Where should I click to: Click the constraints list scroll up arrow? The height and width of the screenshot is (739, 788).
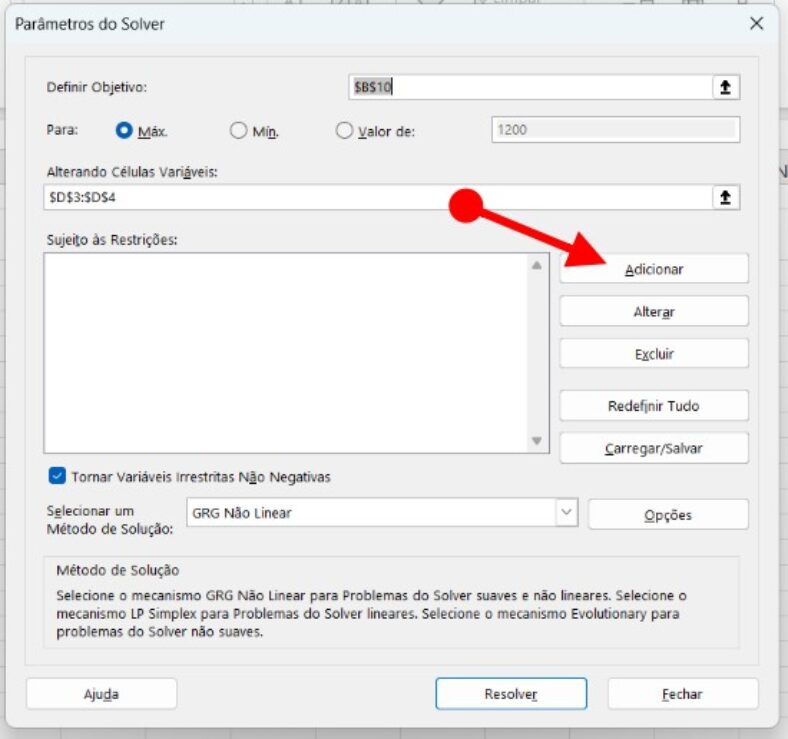tap(537, 266)
